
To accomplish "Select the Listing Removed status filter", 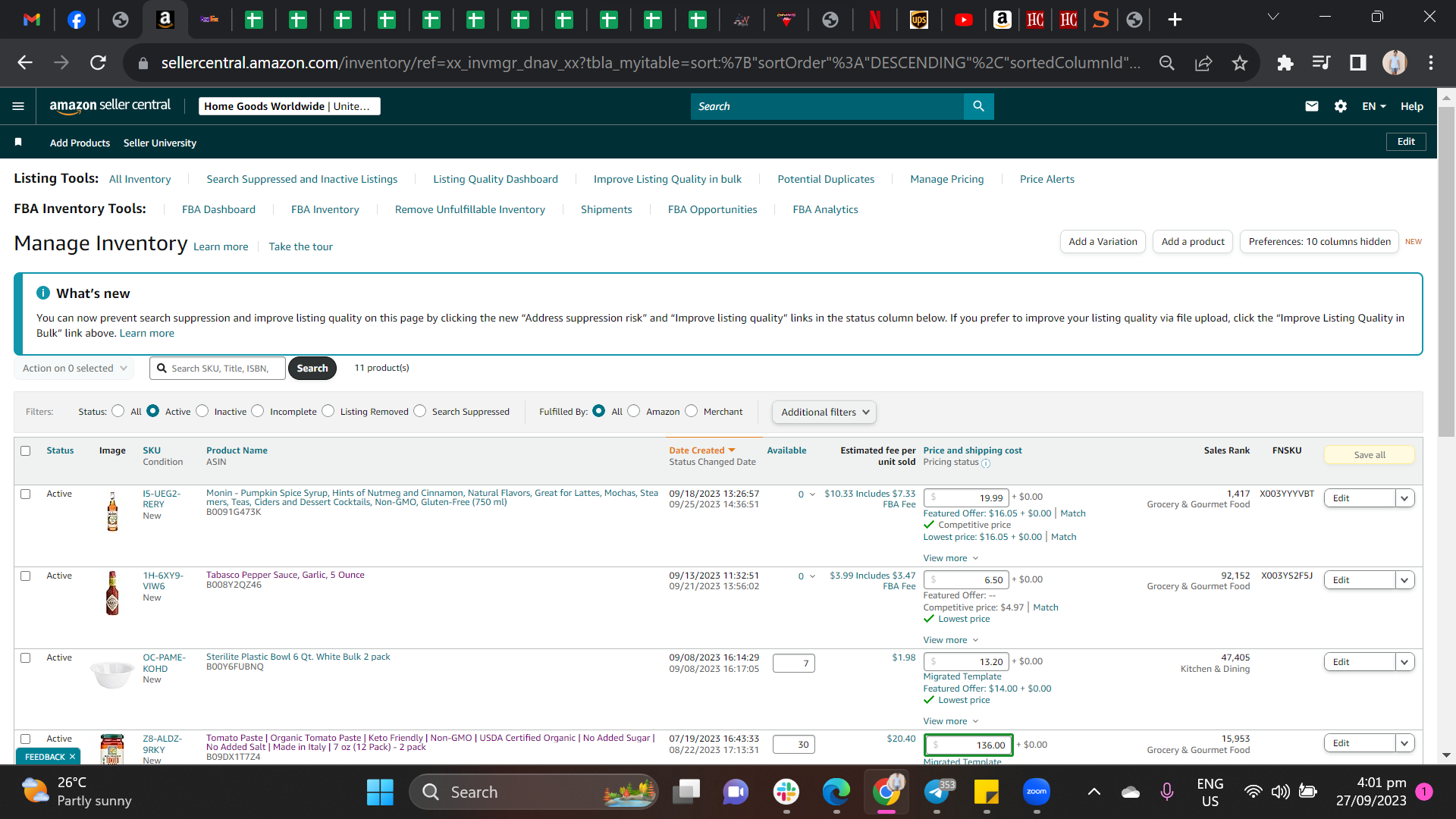I will pos(328,411).
